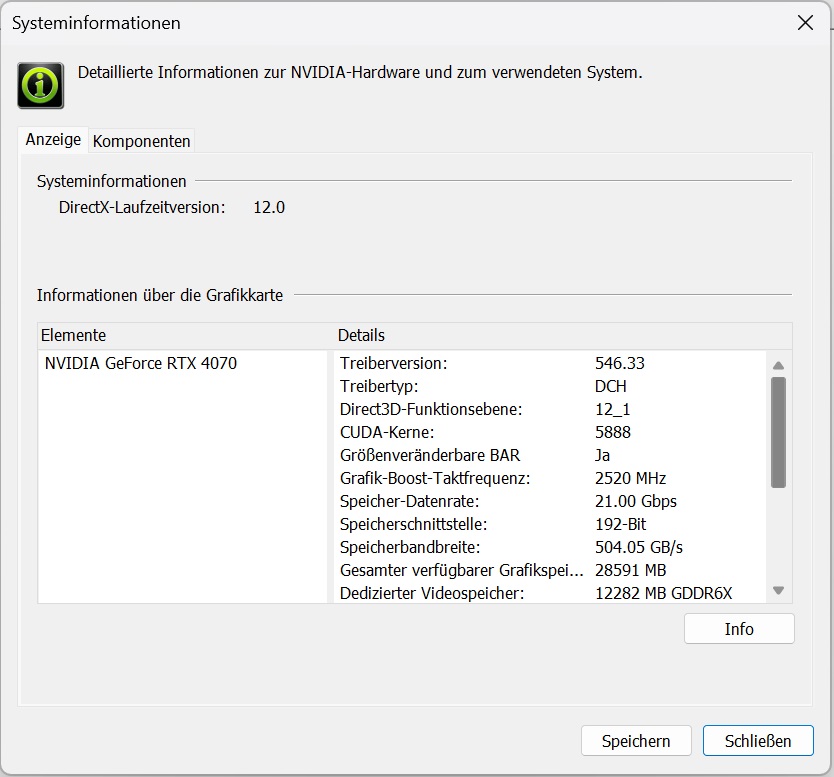Viewport: 834px width, 777px height.
Task: Click the Systeminformationen section heading
Action: [x=111, y=181]
